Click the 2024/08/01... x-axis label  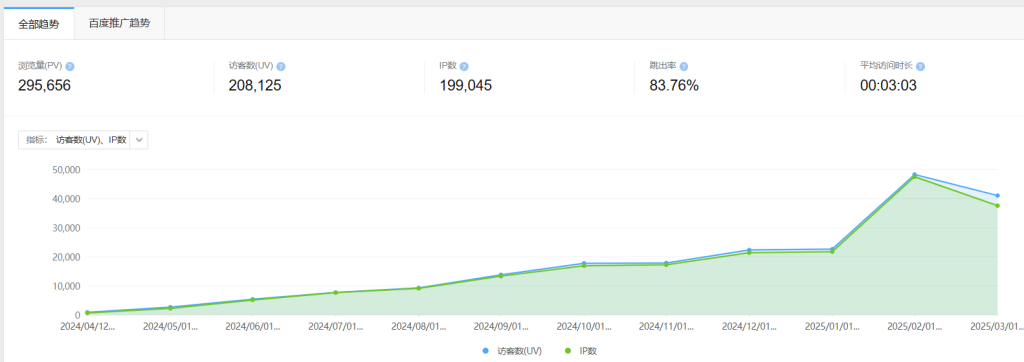[x=418, y=325]
